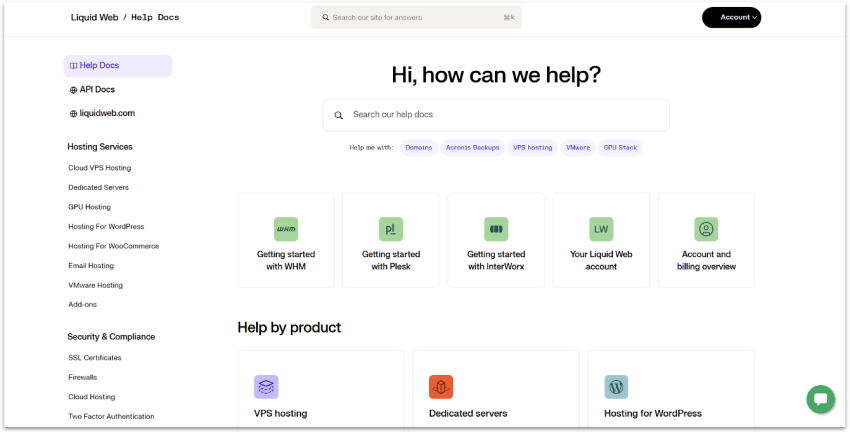Select the VMware suggestion chip

coord(578,147)
